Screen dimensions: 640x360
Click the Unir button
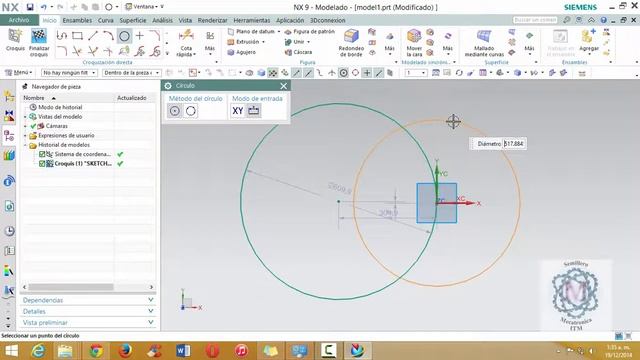click(x=296, y=42)
